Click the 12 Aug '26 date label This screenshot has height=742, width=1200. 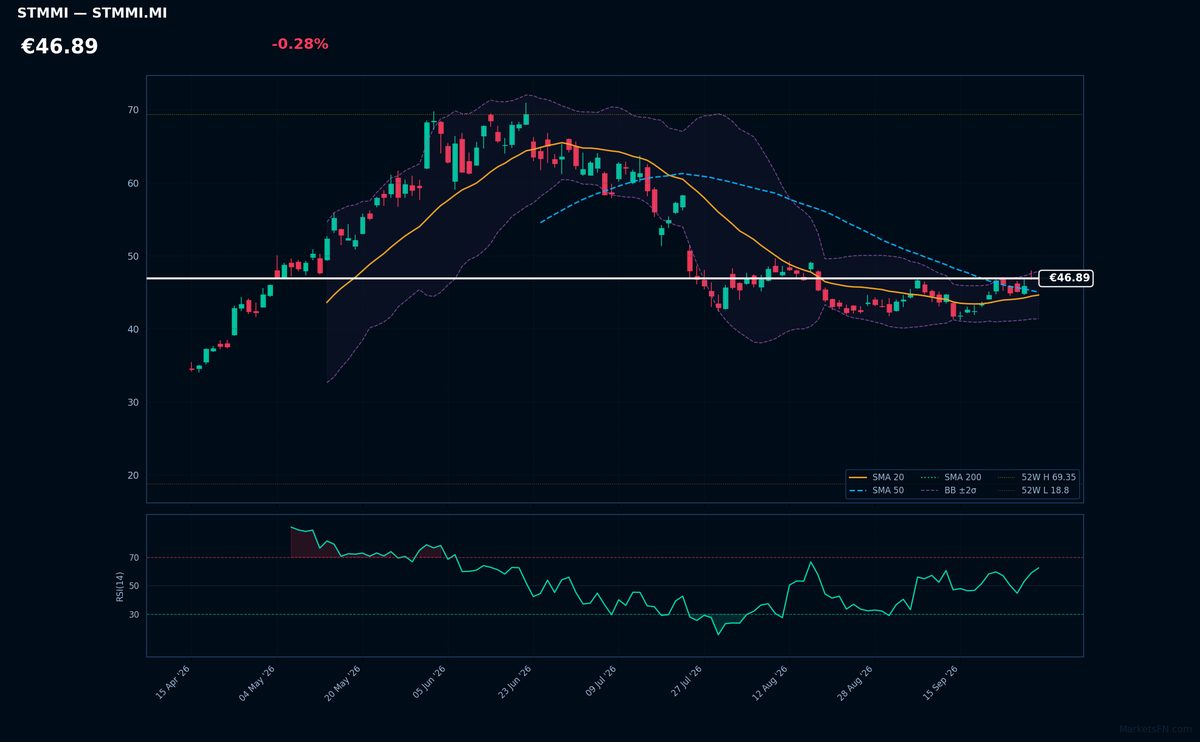[769, 684]
